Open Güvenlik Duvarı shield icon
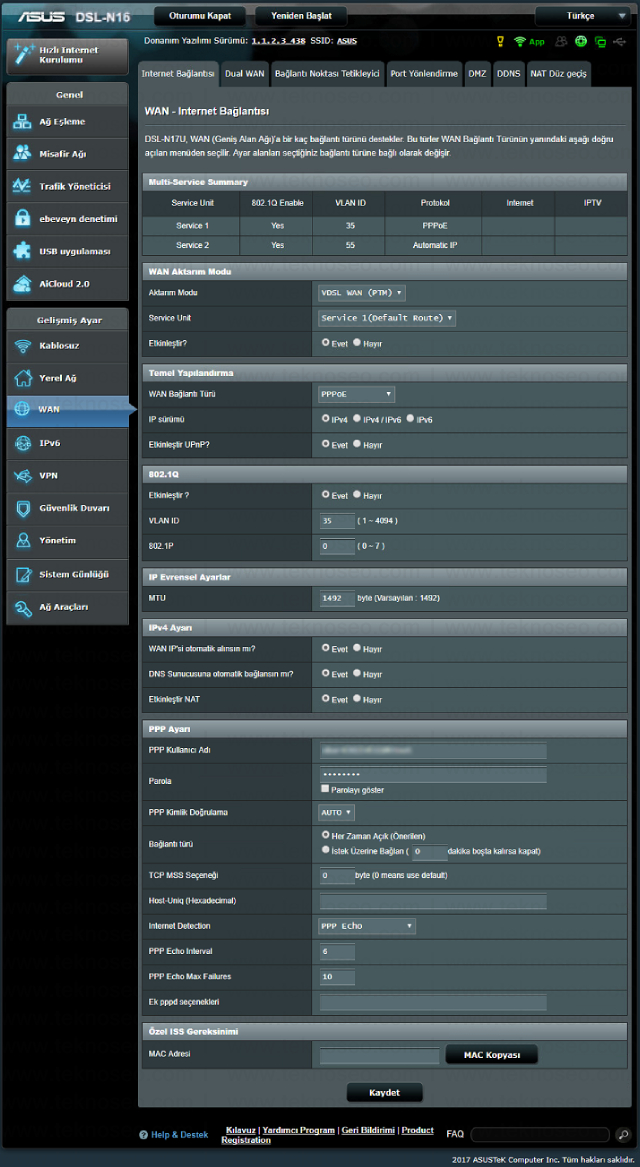 point(22,508)
